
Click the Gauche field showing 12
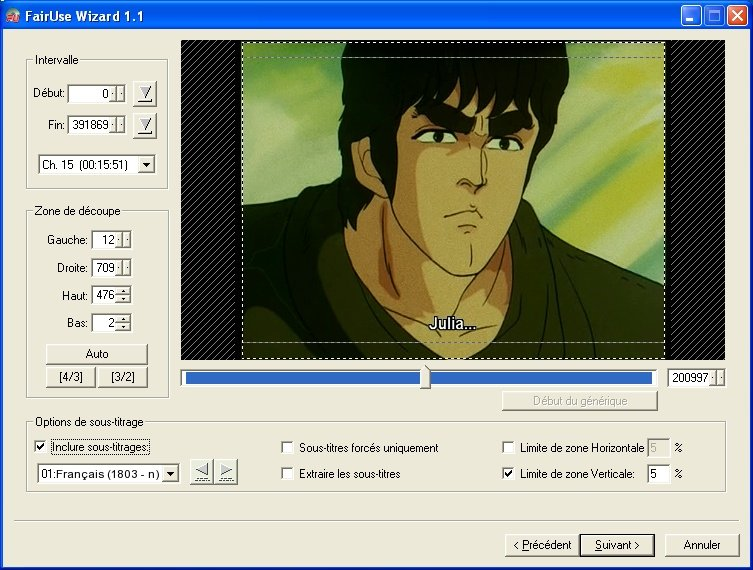pyautogui.click(x=105, y=240)
